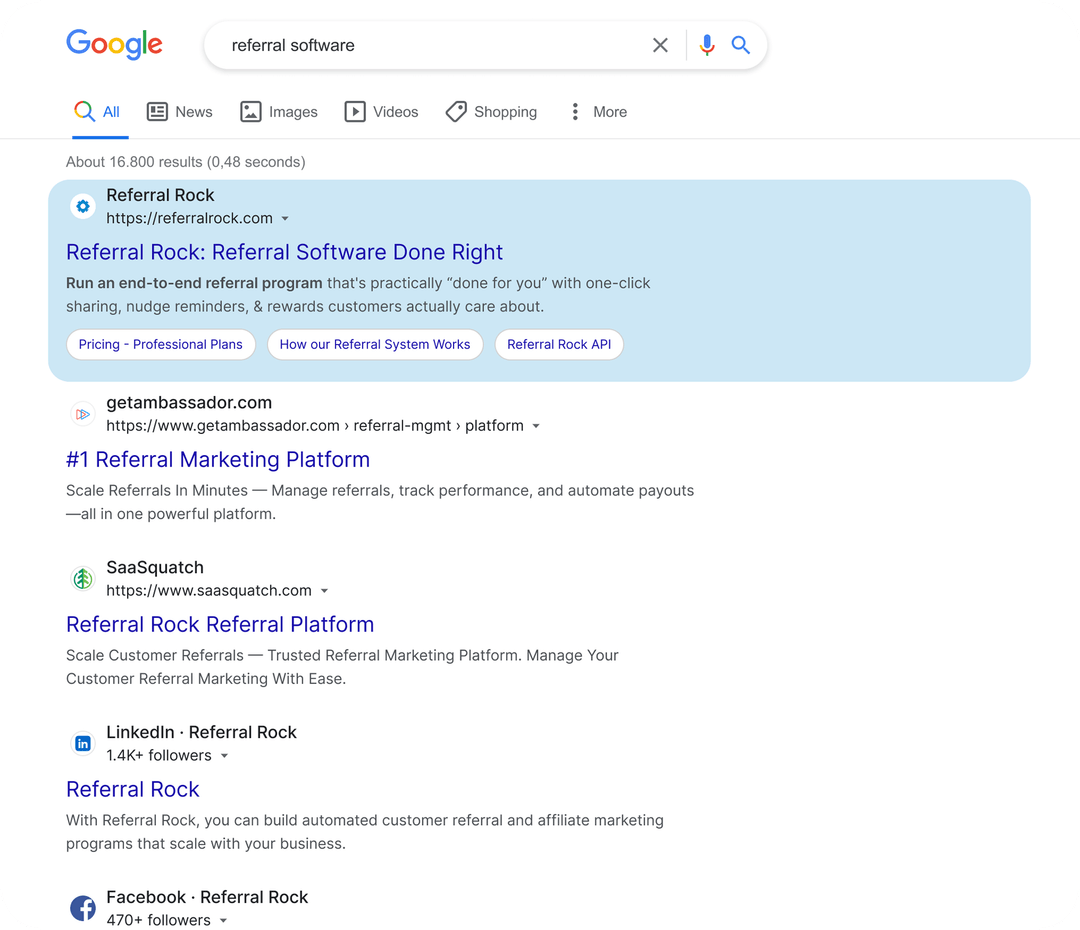Open the #1 Referral Marketing Platform result
The image size is (1080, 930).
218,460
